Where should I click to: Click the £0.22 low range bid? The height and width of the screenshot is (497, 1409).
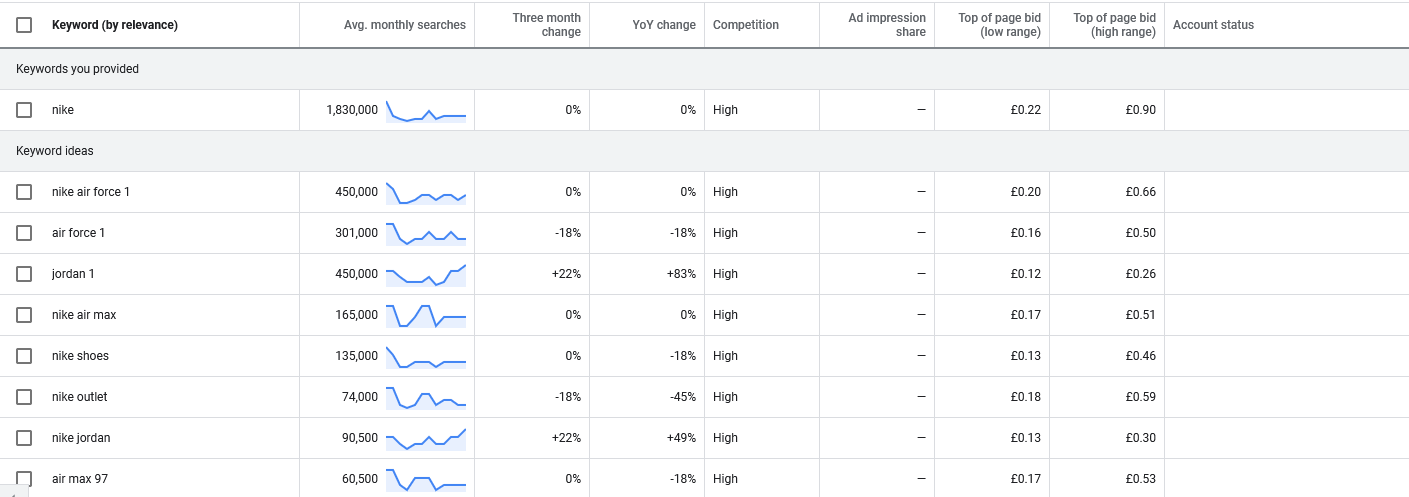coord(1025,110)
